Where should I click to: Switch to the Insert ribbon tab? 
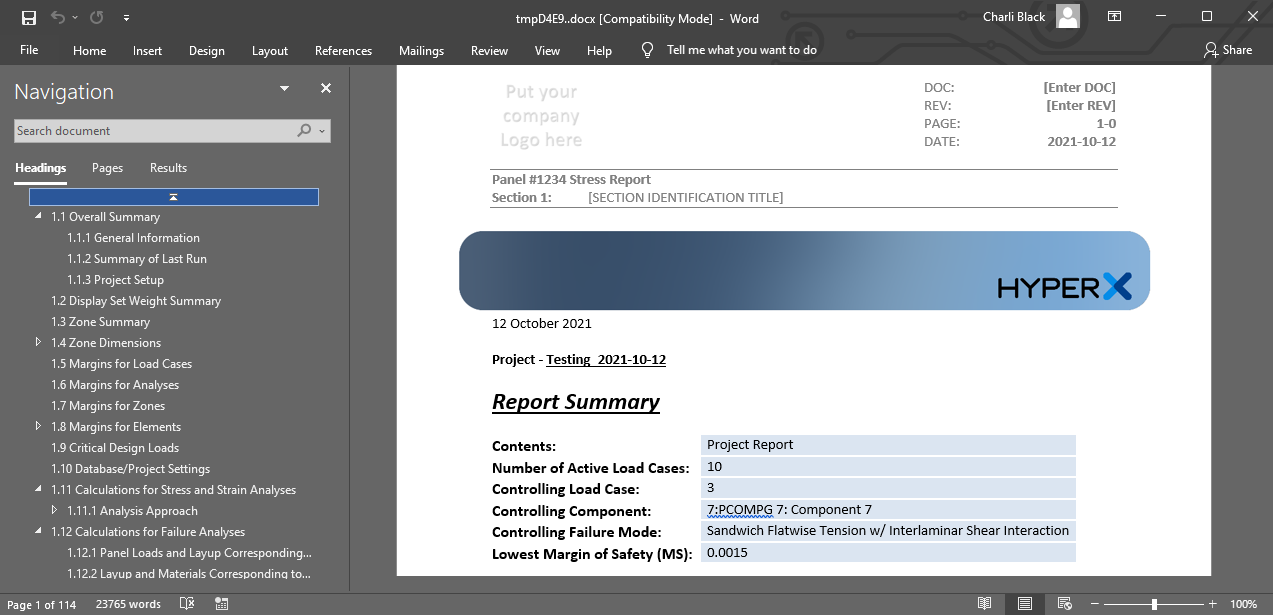[147, 50]
